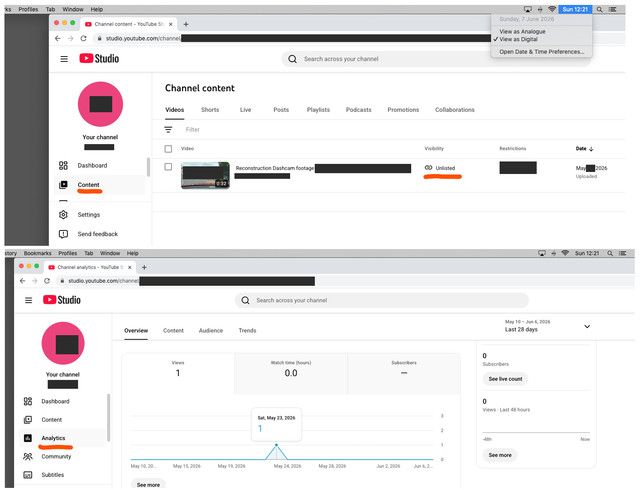This screenshot has height=490, width=640.
Task: Switch to Posts tab in Channel content
Action: click(281, 110)
